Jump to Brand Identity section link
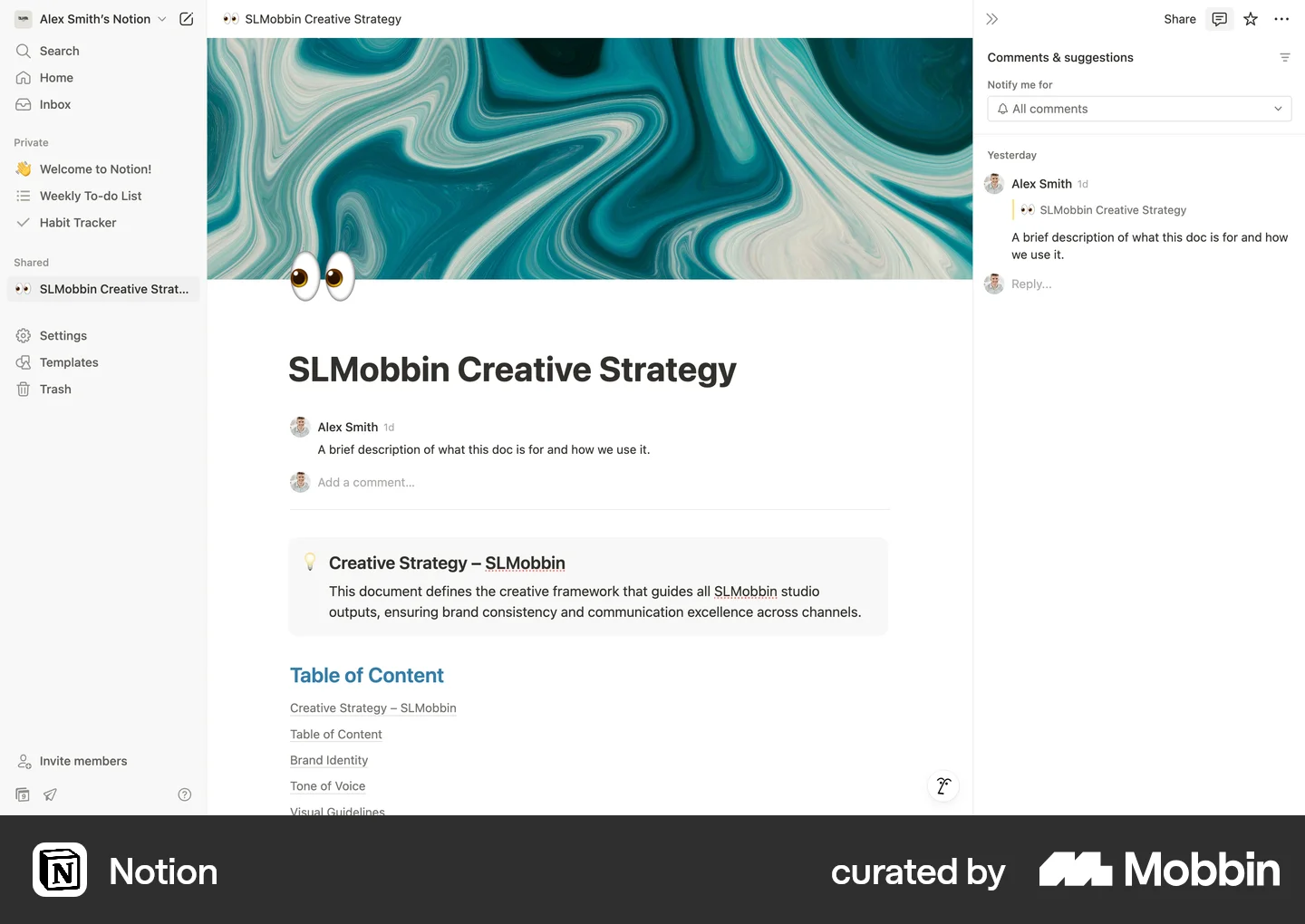1305x924 pixels. pos(329,760)
